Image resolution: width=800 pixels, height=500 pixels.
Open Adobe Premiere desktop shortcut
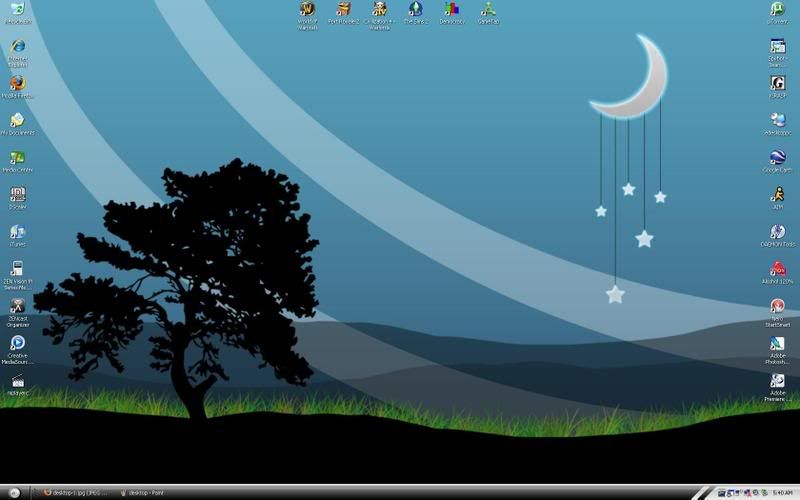tap(777, 382)
